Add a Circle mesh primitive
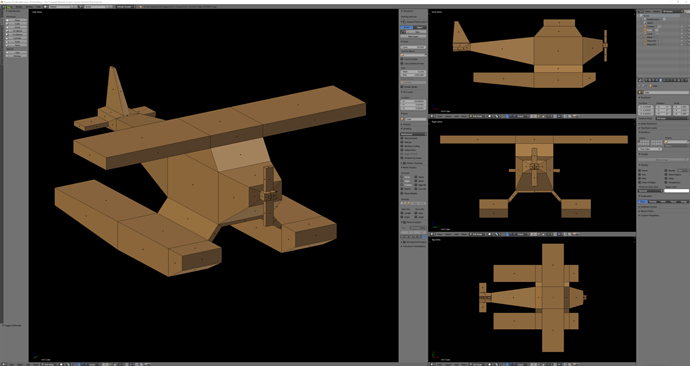Viewport: 690px width, 366px height. pyautogui.click(x=16, y=27)
